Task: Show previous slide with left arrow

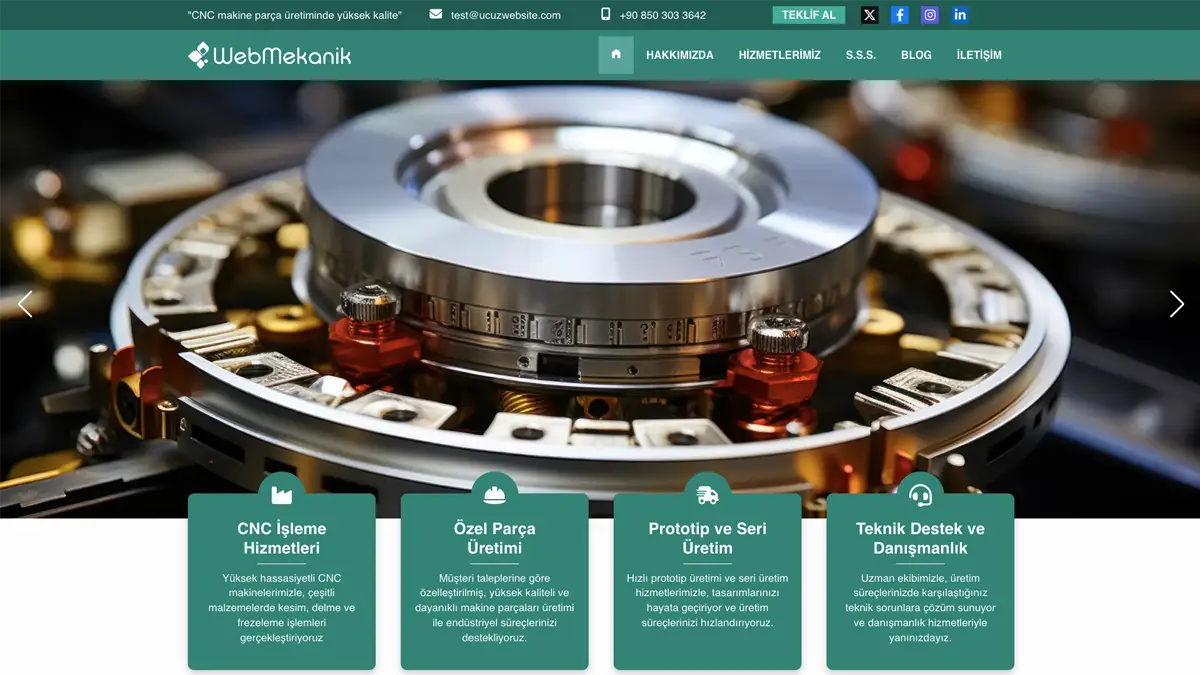Action: [x=26, y=304]
